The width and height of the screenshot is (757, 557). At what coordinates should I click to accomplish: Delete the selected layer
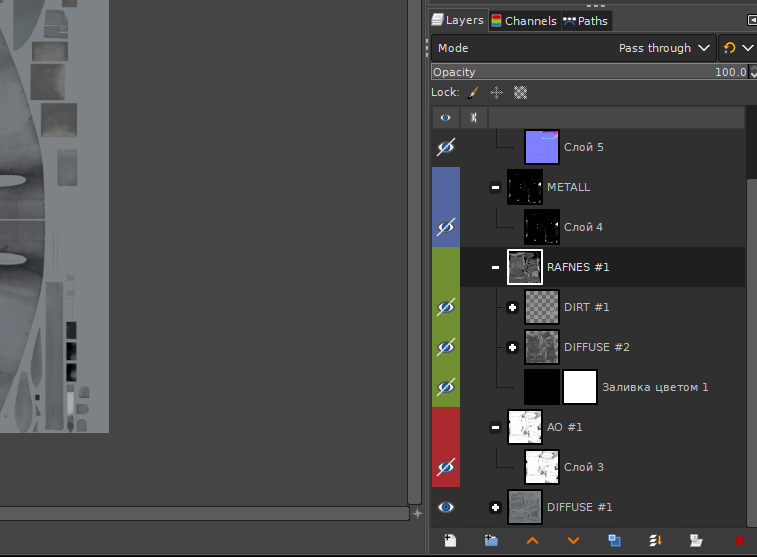coord(739,541)
